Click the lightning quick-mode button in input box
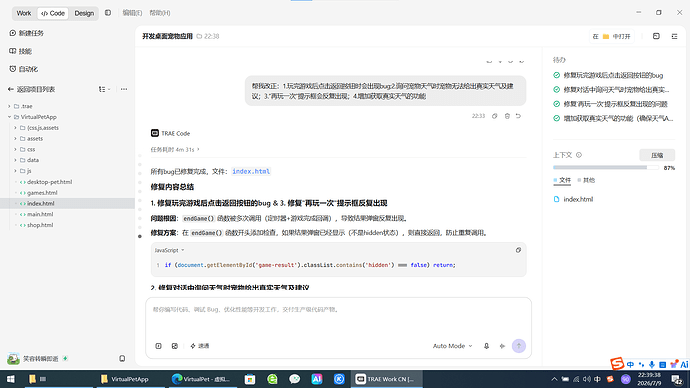690x388 pixels. pos(199,346)
